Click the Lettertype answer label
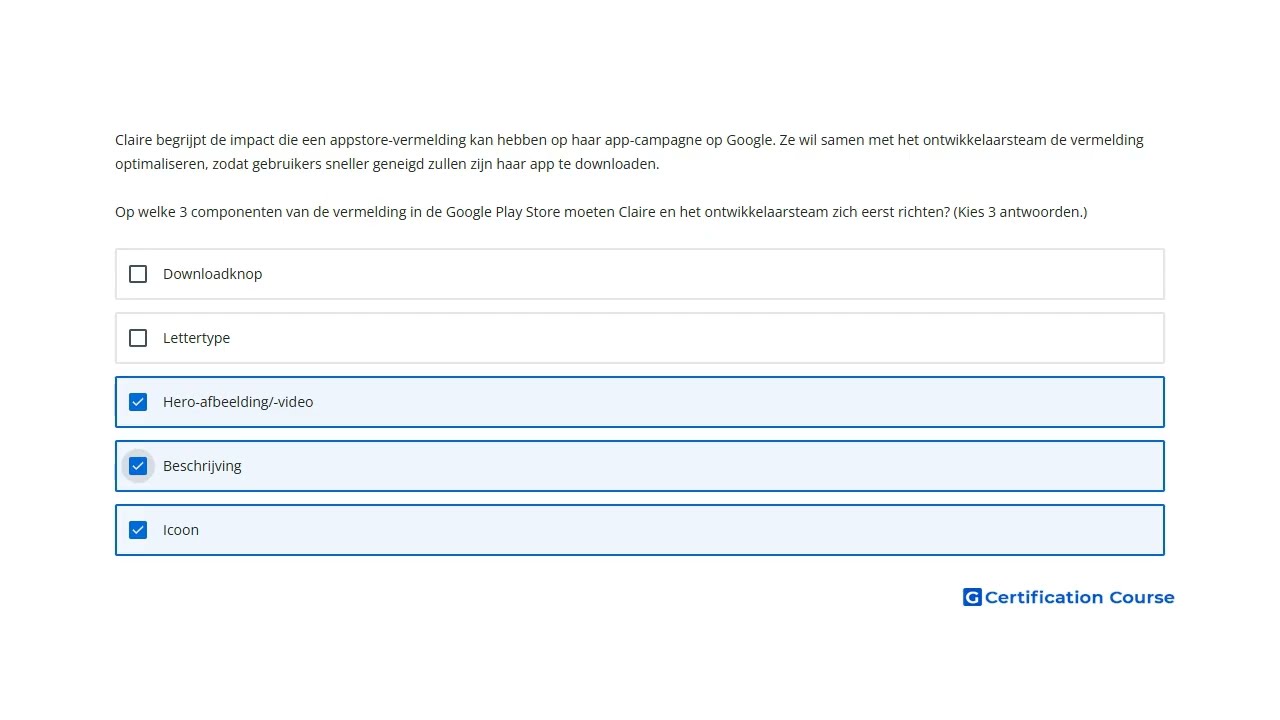Image resolution: width=1280 pixels, height=720 pixels. coord(196,338)
